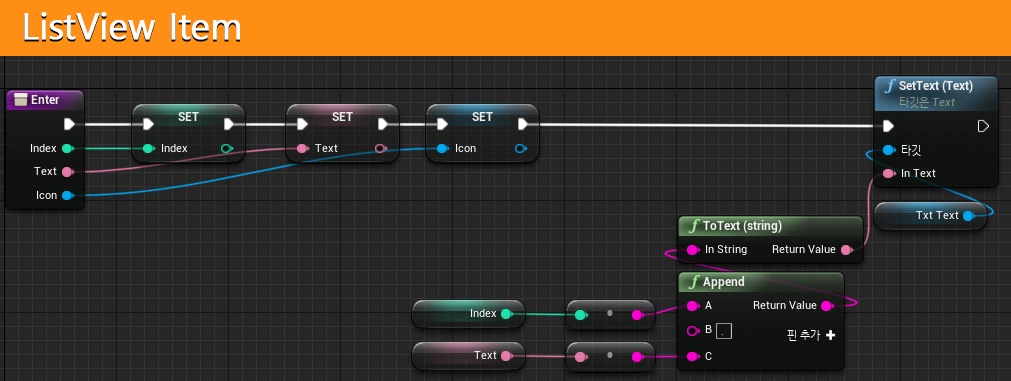Click the 타깃 input pin on SetText
Image resolution: width=1011 pixels, height=381 pixels.
pos(888,150)
